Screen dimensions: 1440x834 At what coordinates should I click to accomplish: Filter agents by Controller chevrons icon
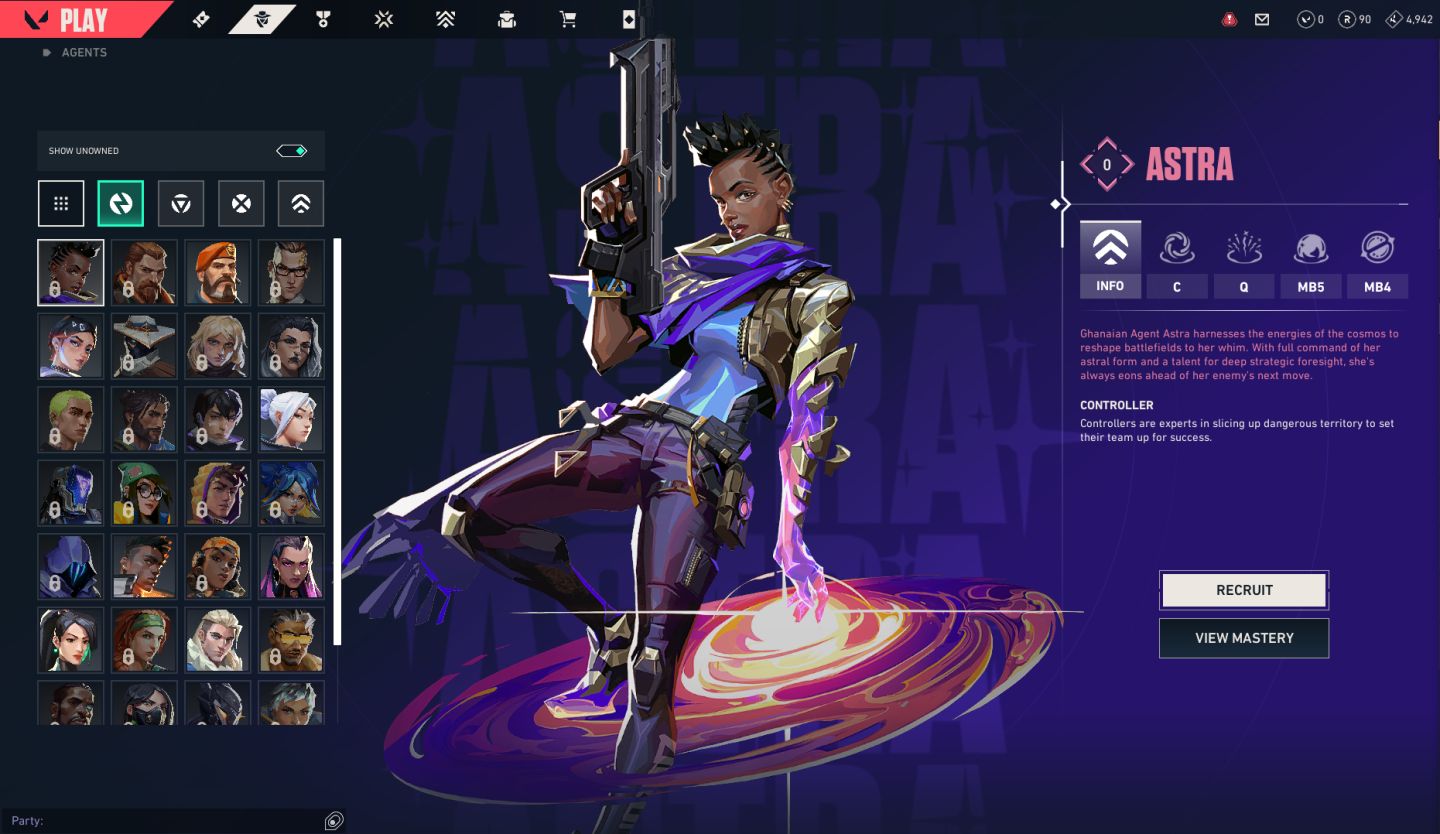pyautogui.click(x=301, y=204)
